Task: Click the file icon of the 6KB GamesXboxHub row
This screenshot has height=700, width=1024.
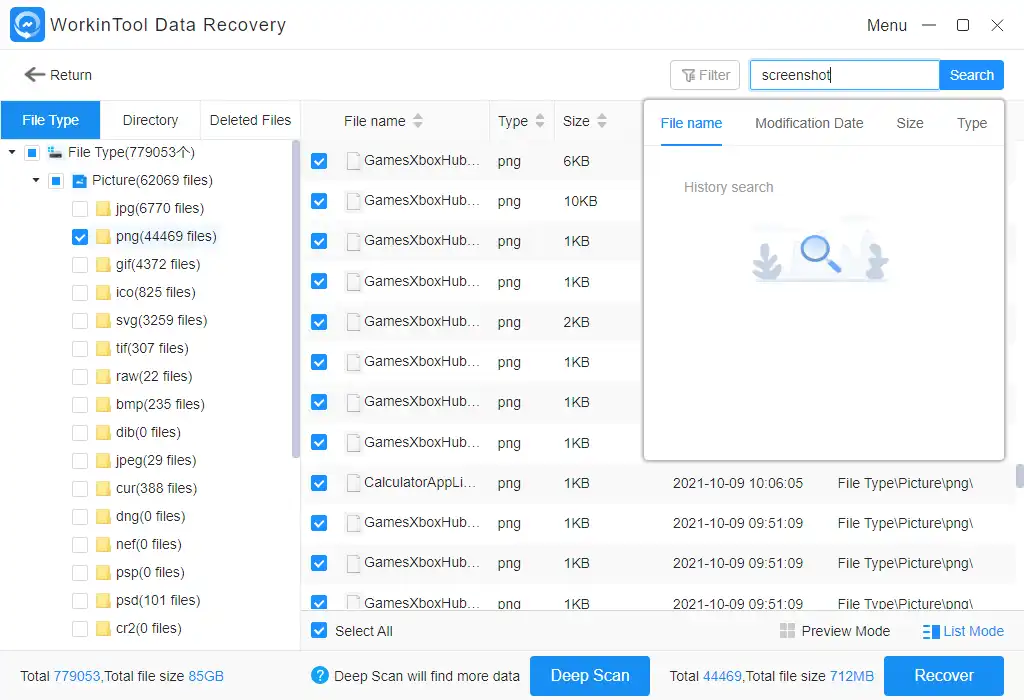Action: (x=353, y=161)
